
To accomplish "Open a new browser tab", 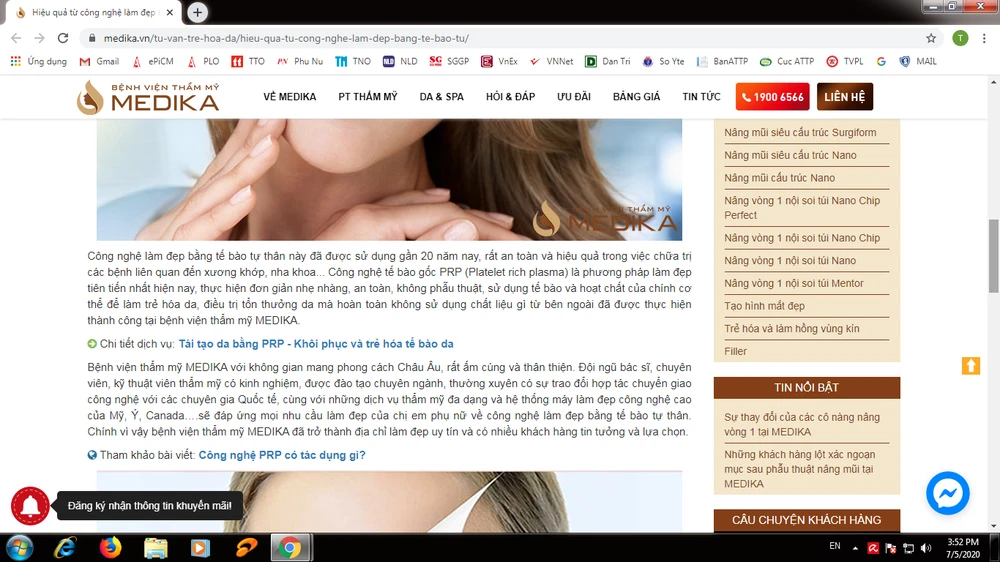I will tap(198, 12).
